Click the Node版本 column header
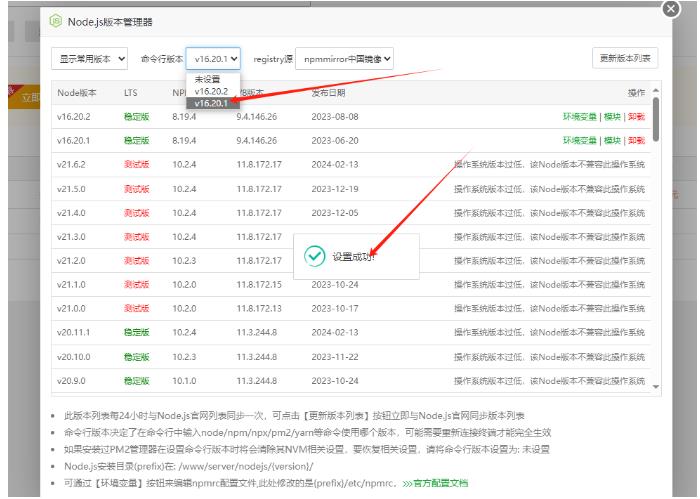 click(77, 93)
